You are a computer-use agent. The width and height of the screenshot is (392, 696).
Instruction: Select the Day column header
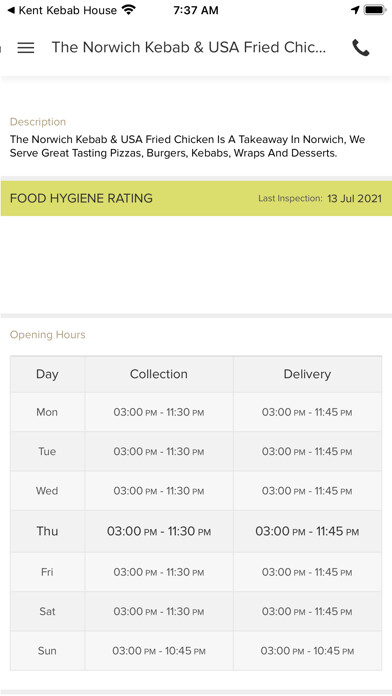click(47, 374)
